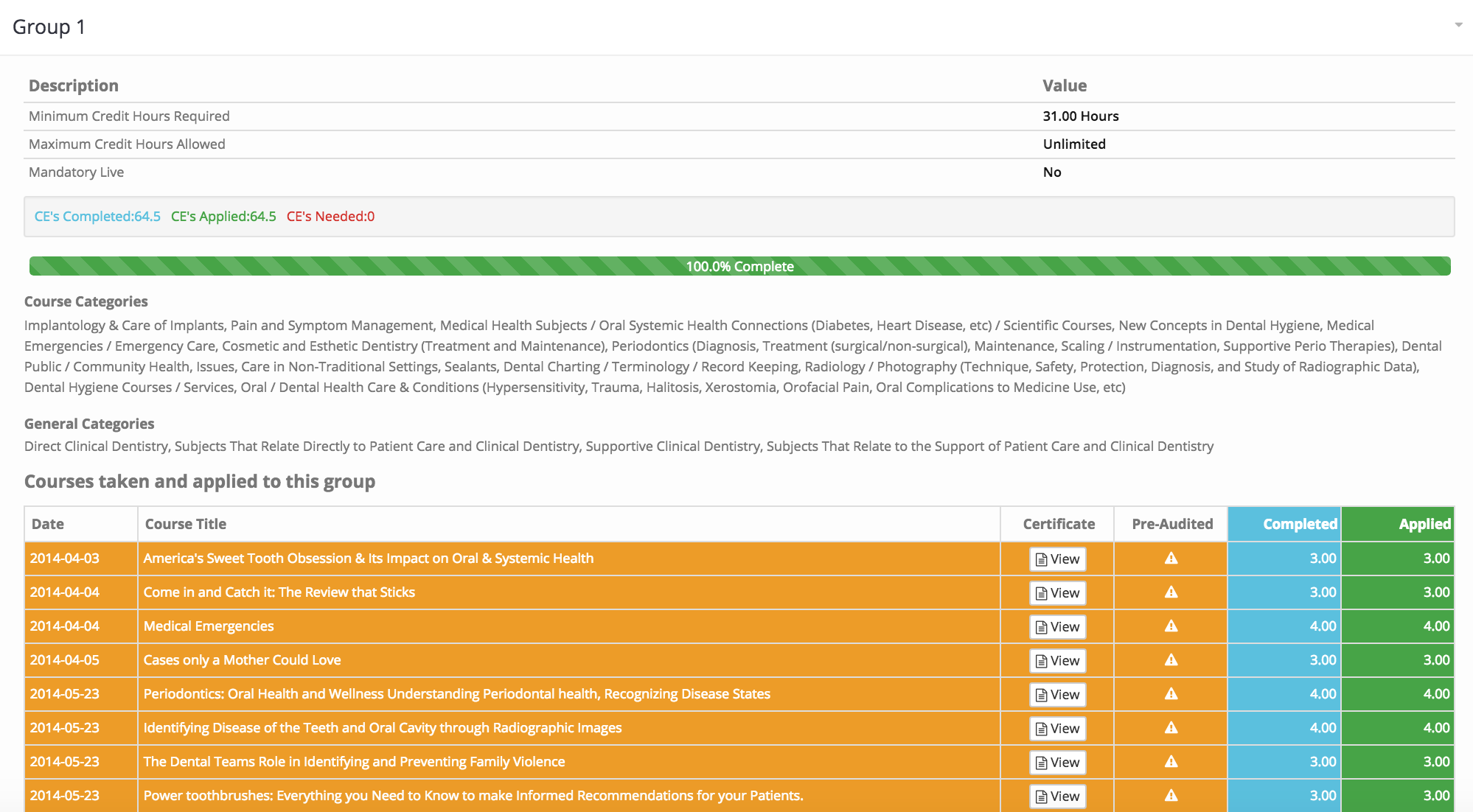Click the Course Categories heading
The width and height of the screenshot is (1473, 812).
[86, 301]
